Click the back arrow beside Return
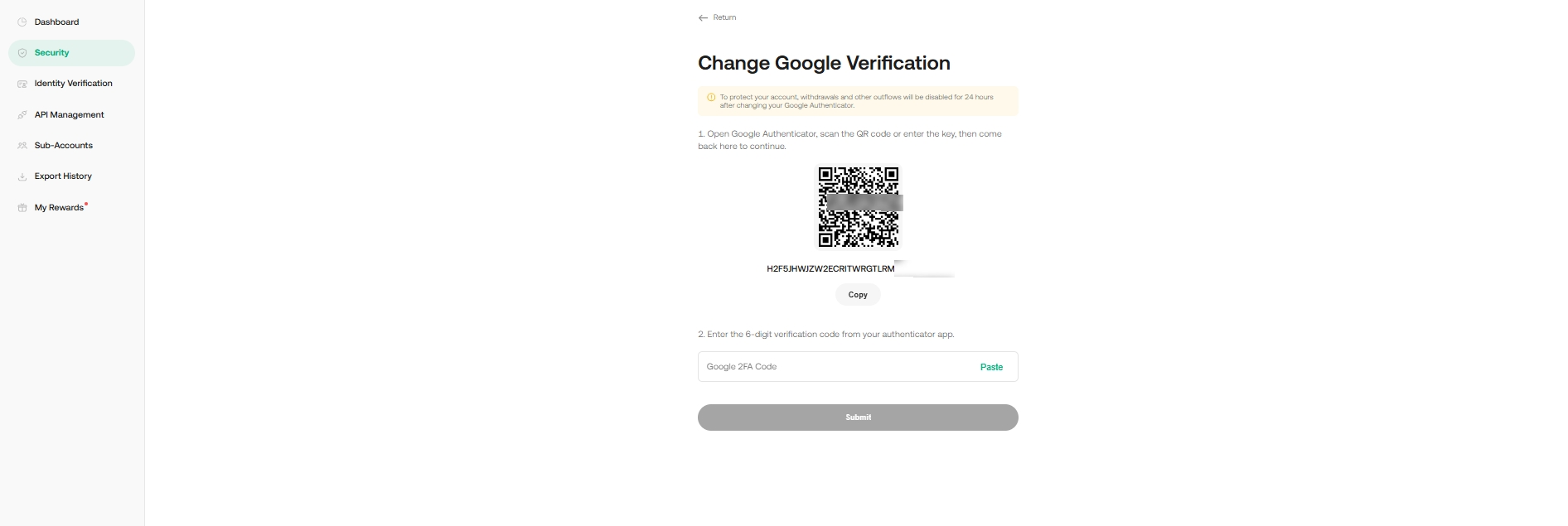This screenshot has height=526, width=1568. click(x=703, y=17)
